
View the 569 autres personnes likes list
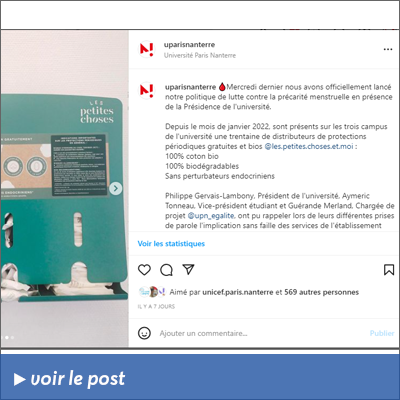pyautogui.click(x=322, y=292)
